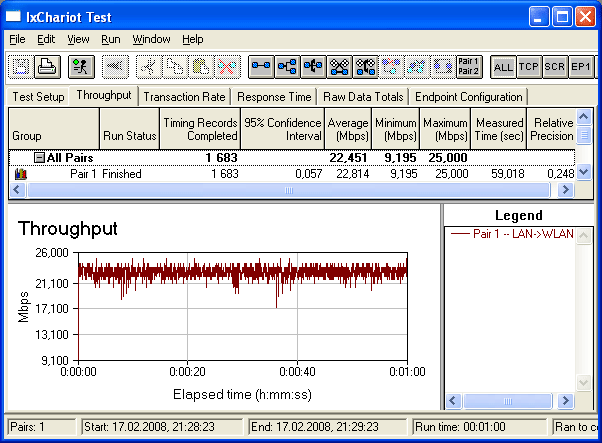The image size is (602, 443).
Task: Open the Edit menu
Action: (x=46, y=39)
